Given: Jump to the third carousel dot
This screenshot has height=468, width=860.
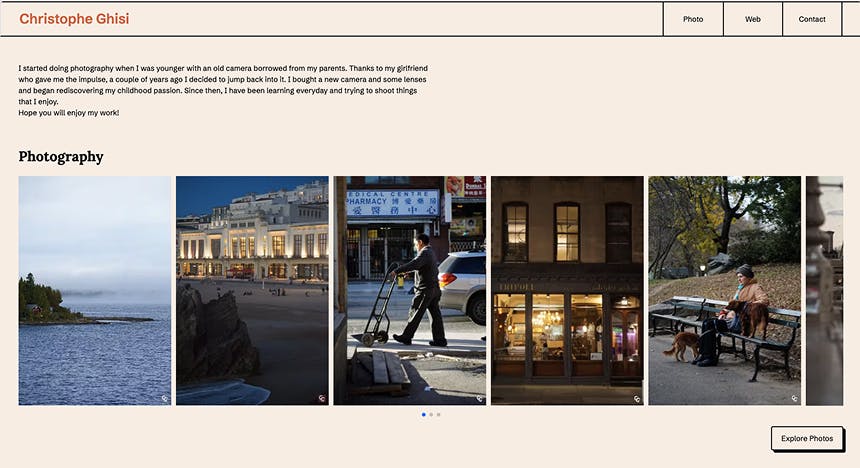Looking at the screenshot, I should click(438, 414).
